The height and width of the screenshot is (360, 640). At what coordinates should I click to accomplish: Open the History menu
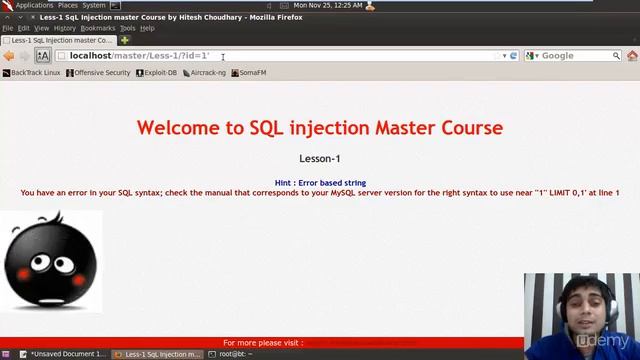click(x=64, y=28)
